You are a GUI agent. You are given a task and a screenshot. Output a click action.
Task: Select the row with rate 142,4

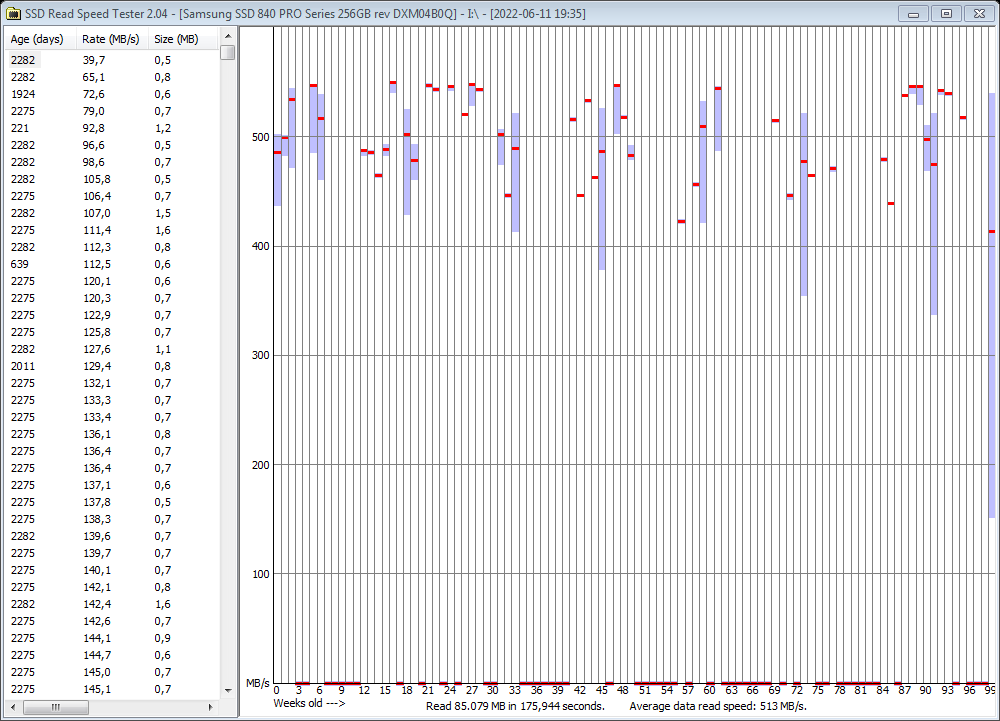pos(112,604)
